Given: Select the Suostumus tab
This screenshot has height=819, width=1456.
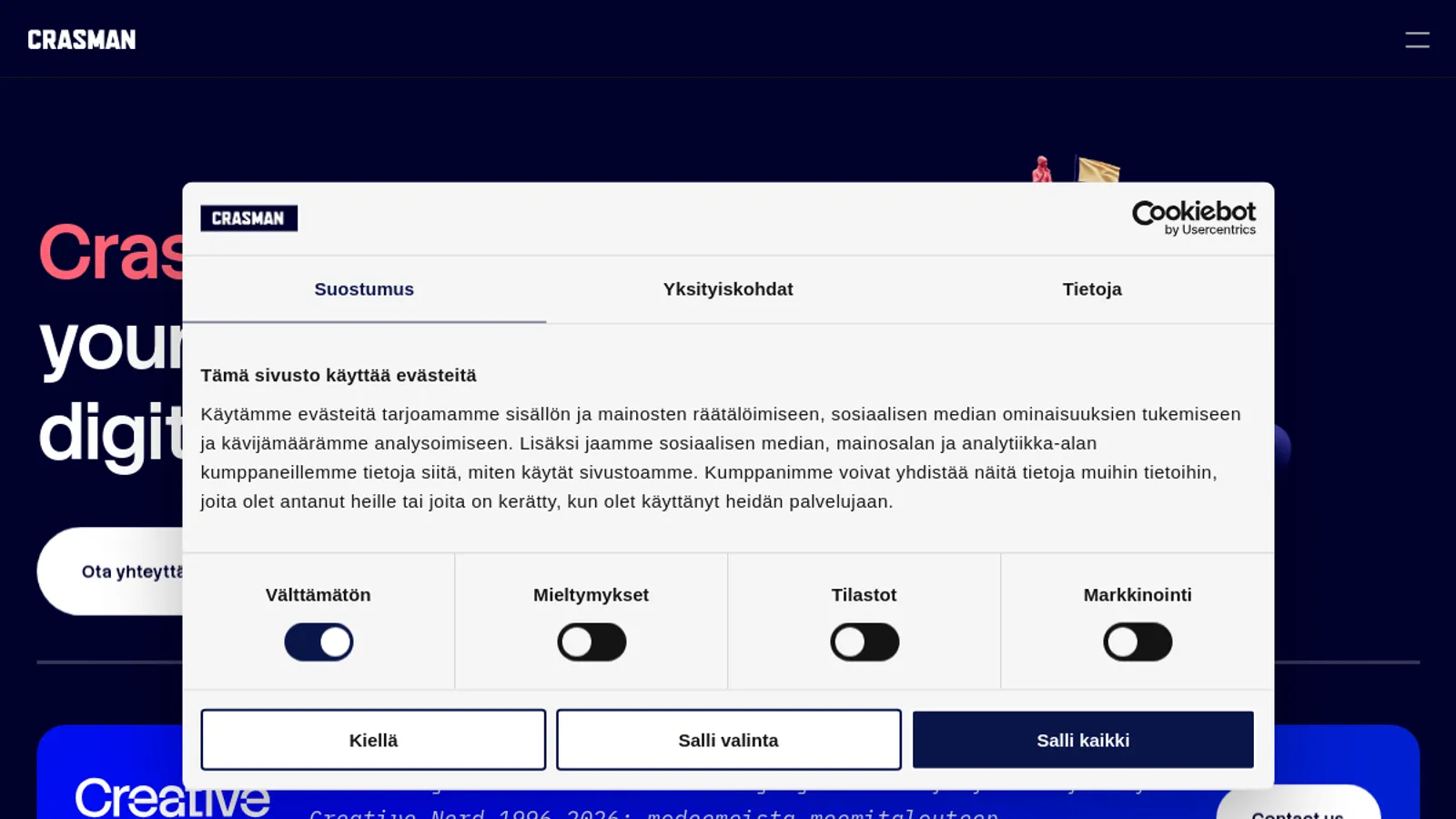Looking at the screenshot, I should 364,289.
